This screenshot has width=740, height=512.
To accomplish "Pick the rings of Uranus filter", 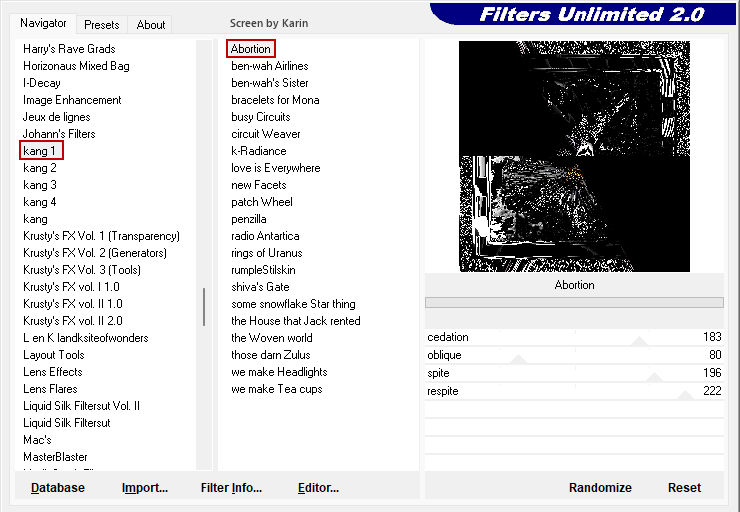I will pyautogui.click(x=266, y=253).
